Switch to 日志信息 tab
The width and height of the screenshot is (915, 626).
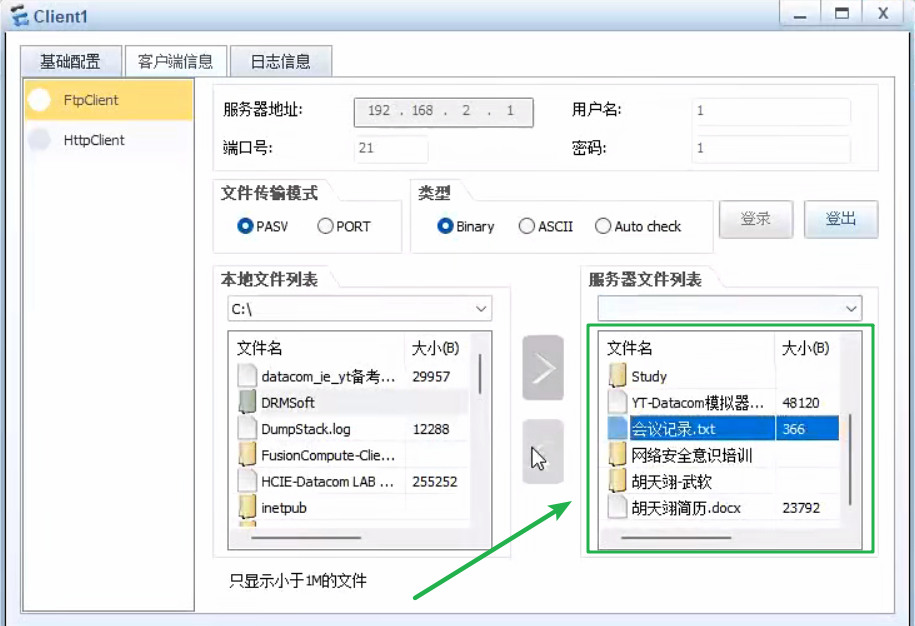(x=281, y=61)
